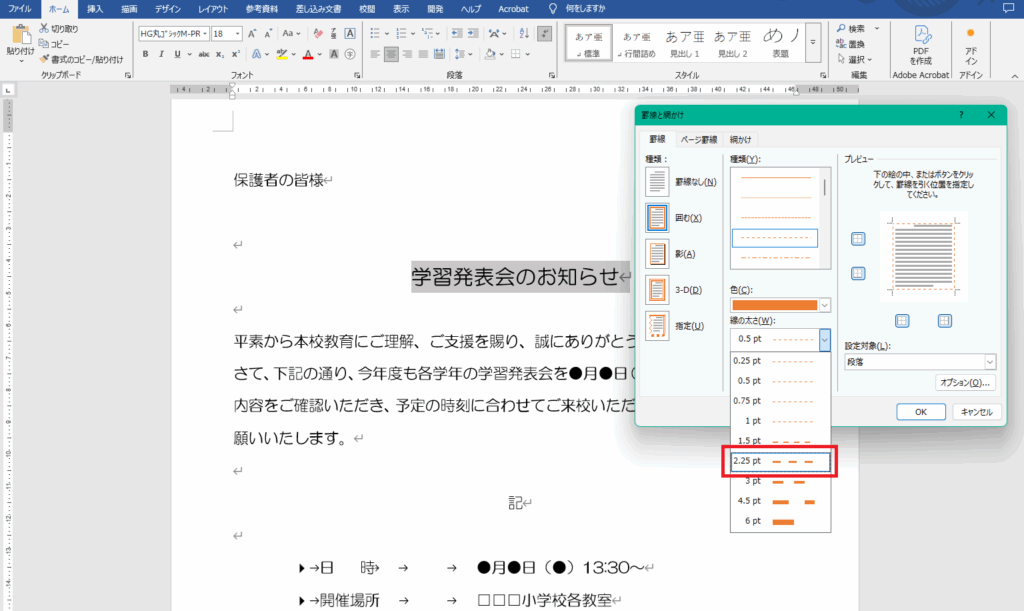Align text left in paragraph group

(375, 54)
